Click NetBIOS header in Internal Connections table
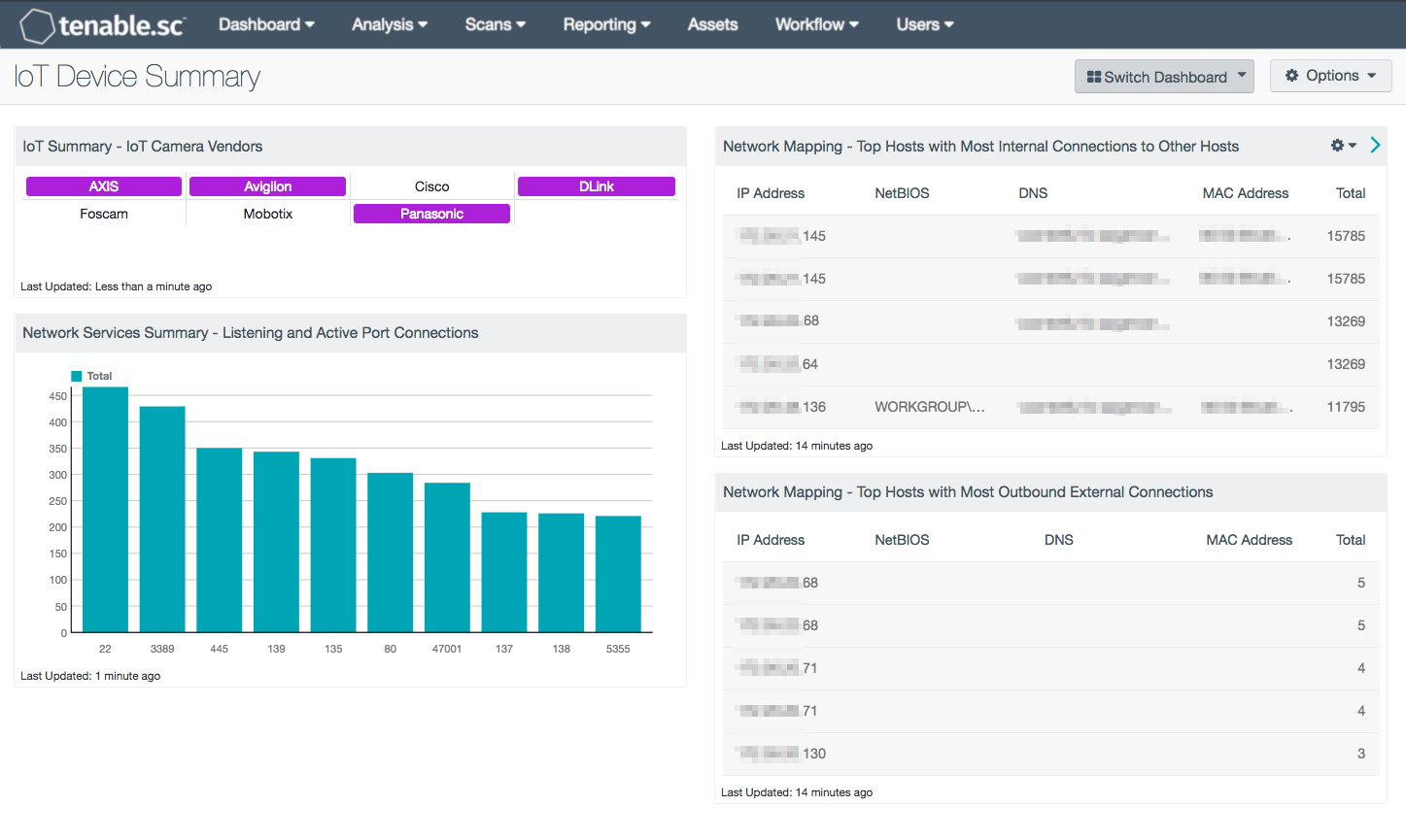 (902, 193)
